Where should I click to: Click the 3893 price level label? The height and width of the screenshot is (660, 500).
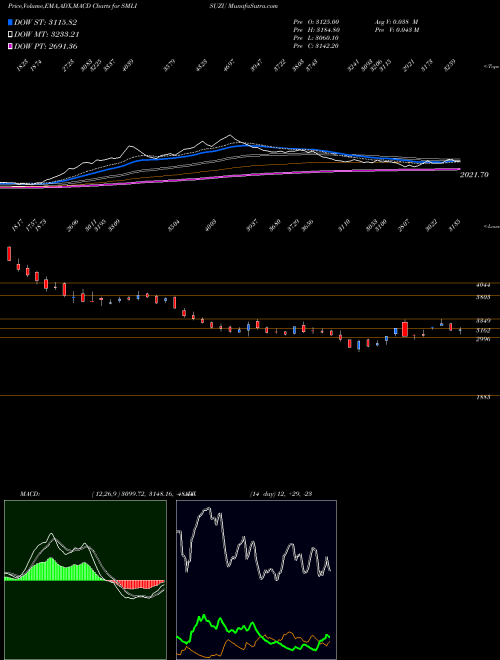pyautogui.click(x=483, y=297)
